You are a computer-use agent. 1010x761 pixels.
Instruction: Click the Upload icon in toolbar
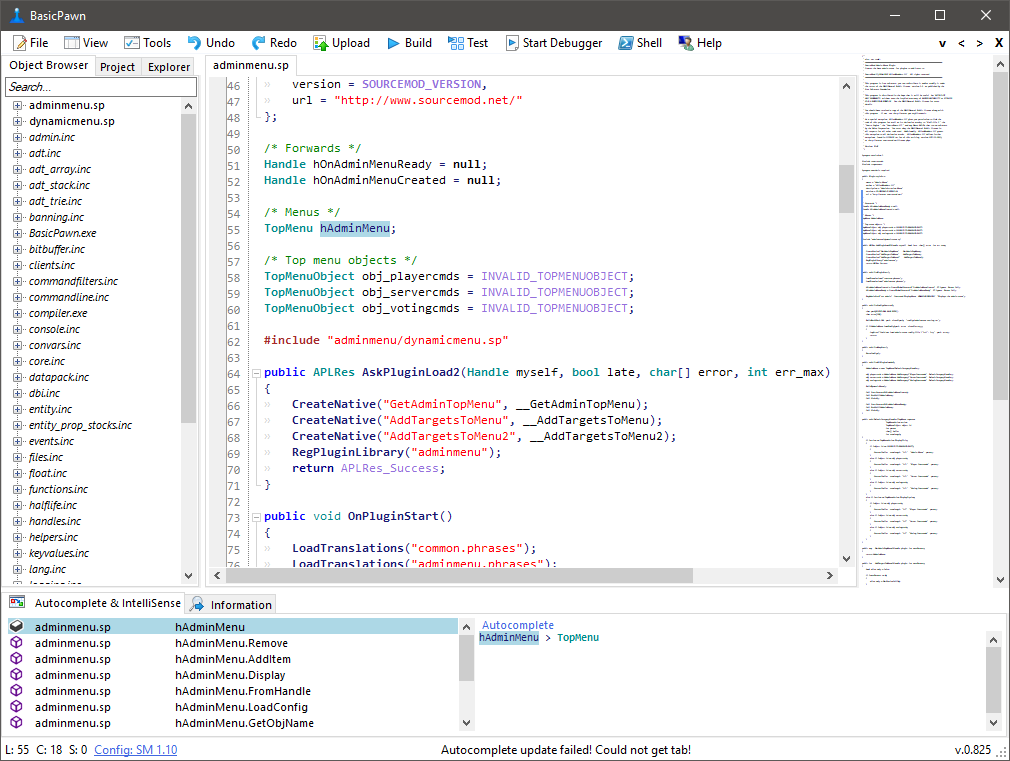(x=321, y=43)
